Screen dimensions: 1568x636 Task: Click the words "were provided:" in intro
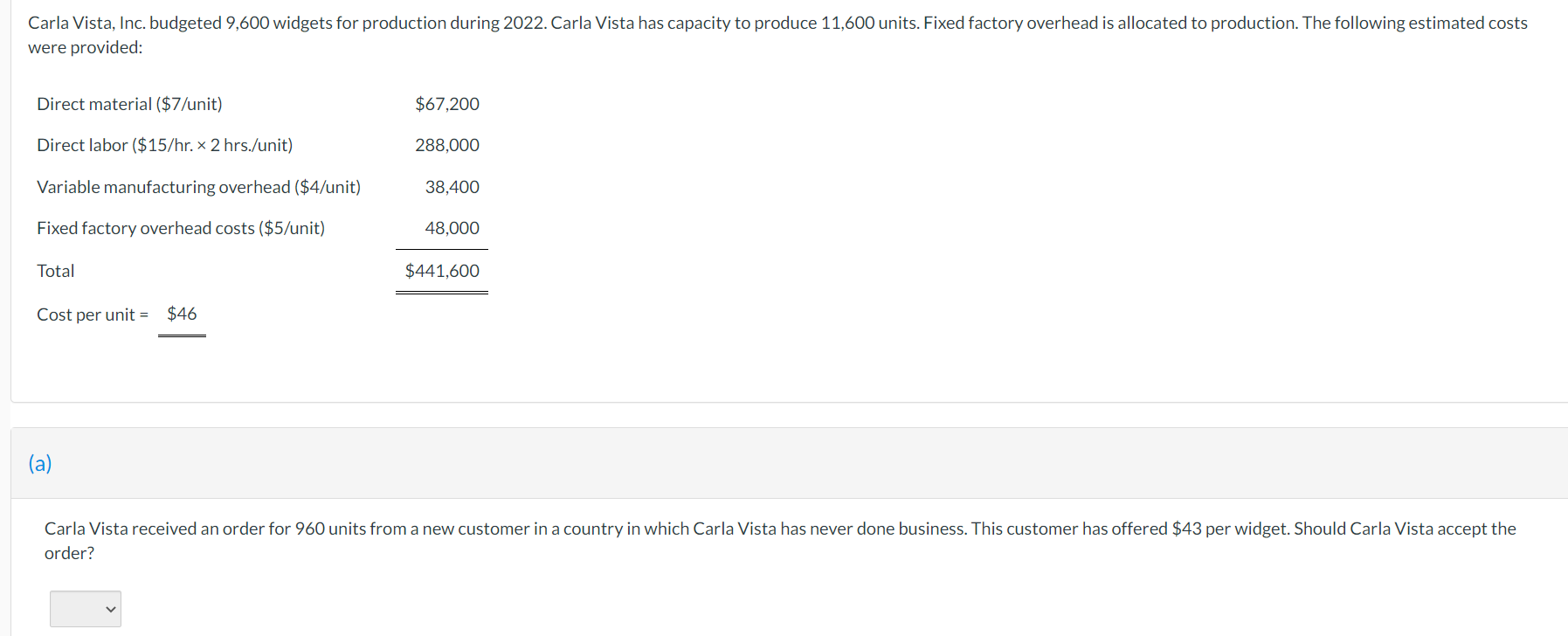[x=85, y=47]
